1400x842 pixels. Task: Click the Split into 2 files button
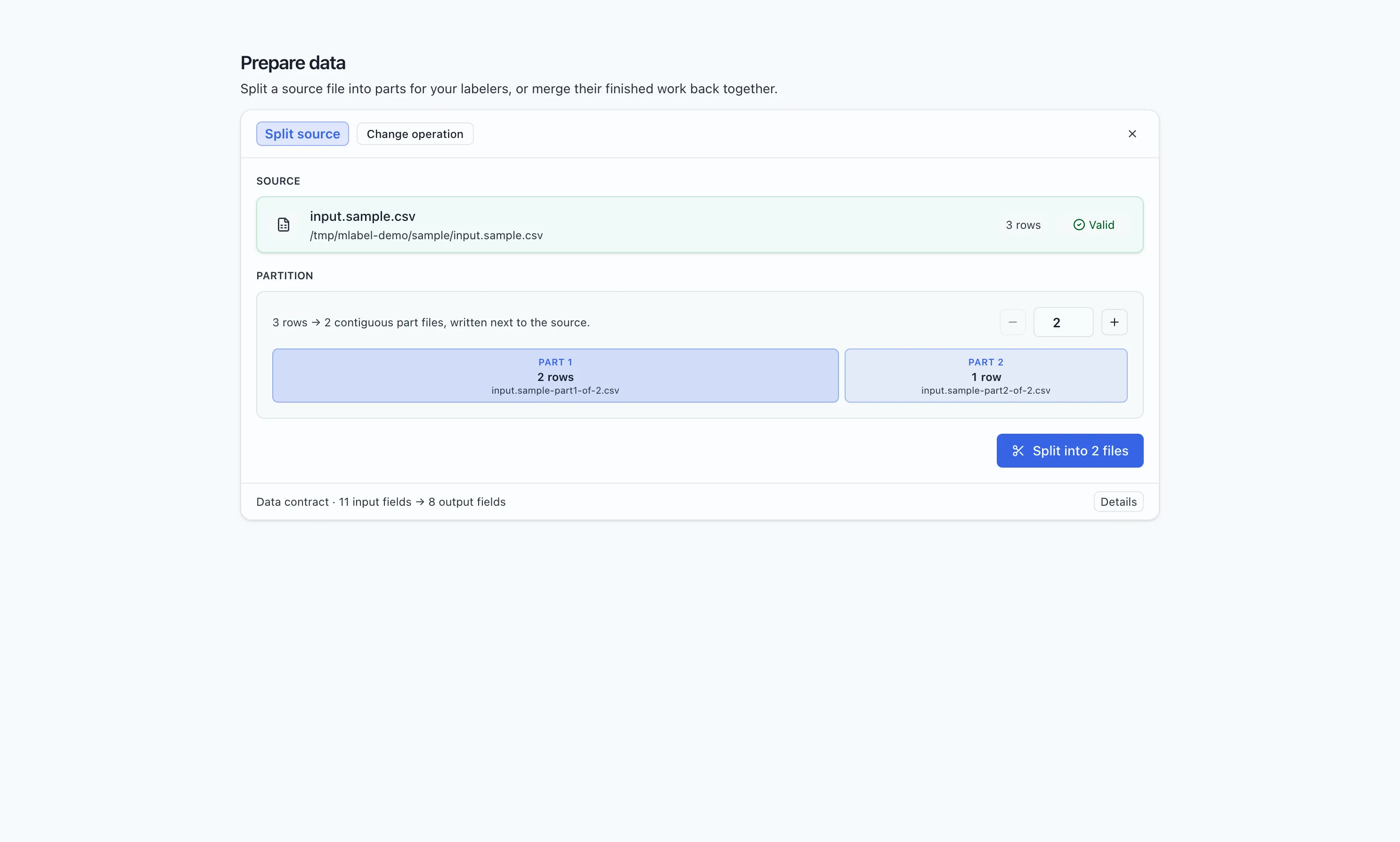click(1070, 451)
